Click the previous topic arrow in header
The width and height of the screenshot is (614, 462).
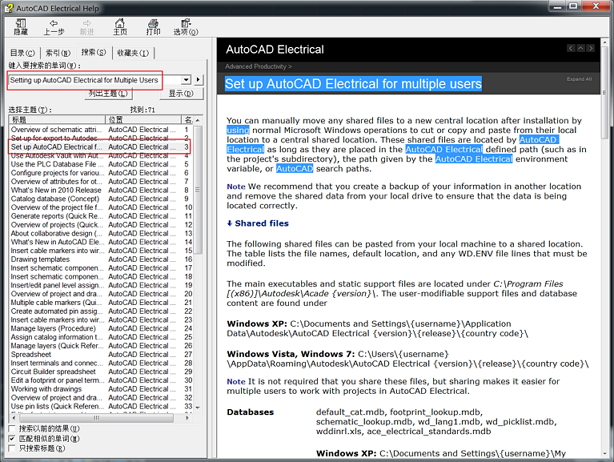click(571, 48)
